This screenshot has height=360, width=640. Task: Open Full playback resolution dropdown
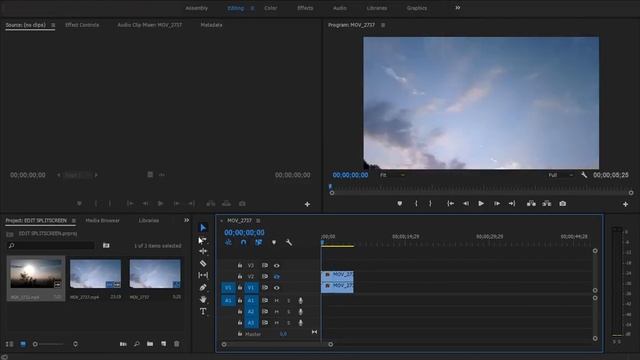[561, 175]
